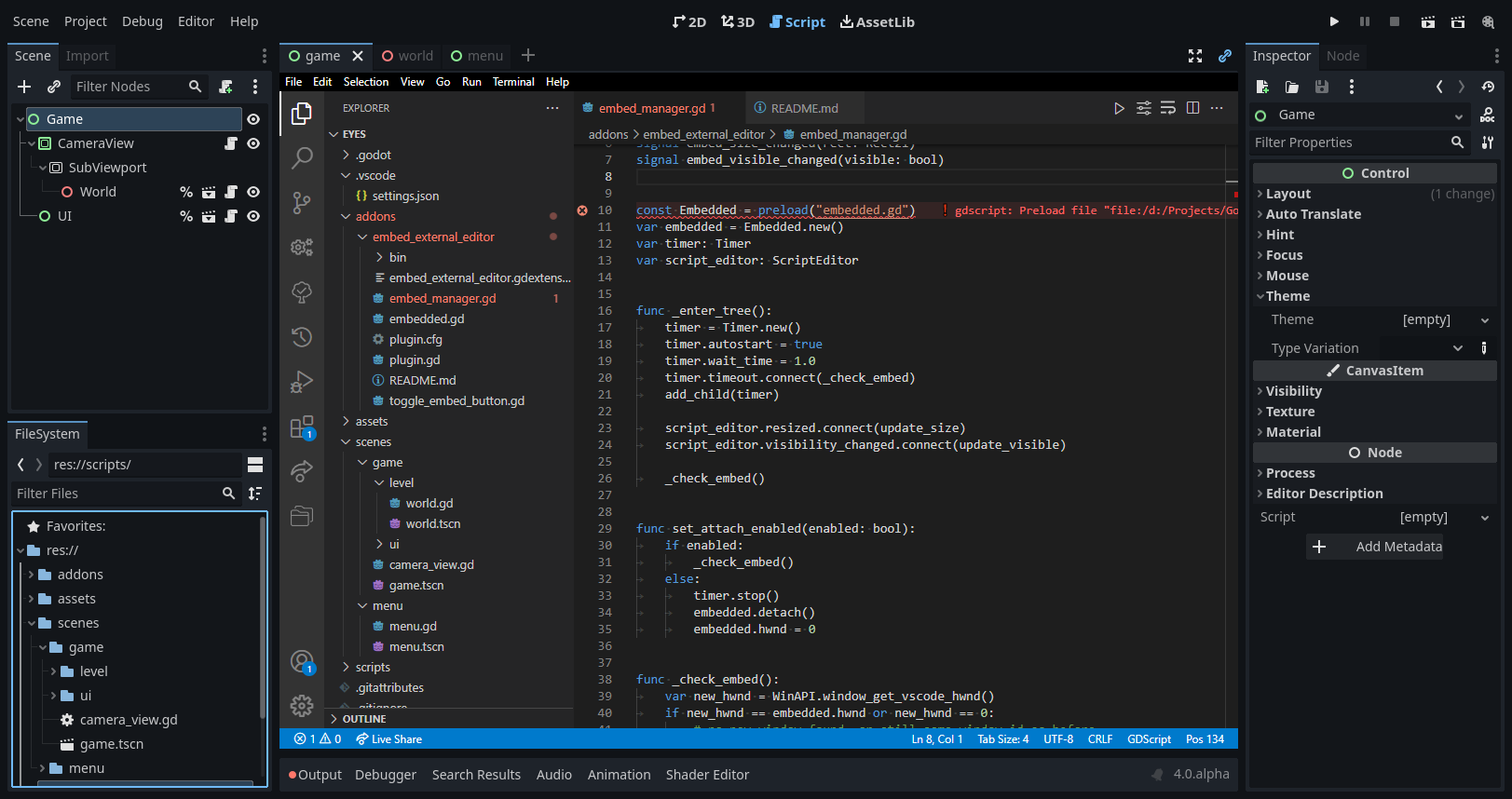Toggle FileSystem split mode view

click(255, 465)
